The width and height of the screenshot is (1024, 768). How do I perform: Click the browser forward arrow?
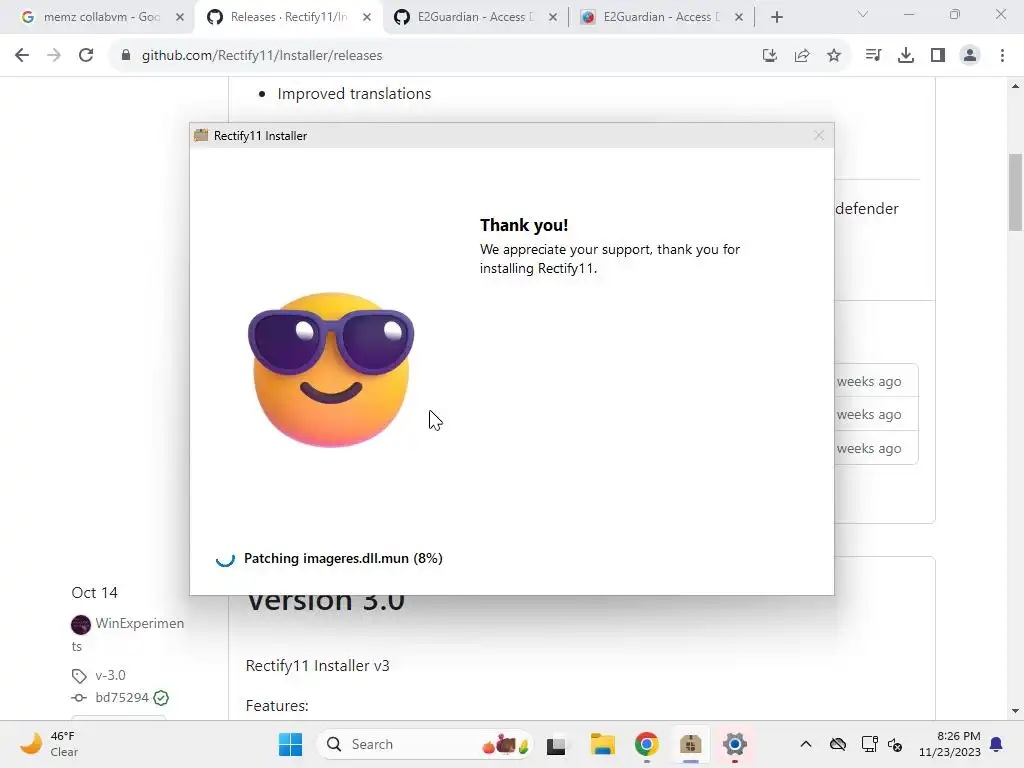(54, 56)
